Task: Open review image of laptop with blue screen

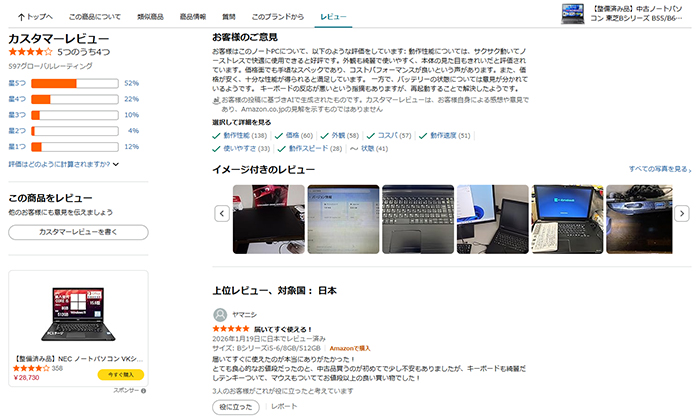Action: tap(567, 220)
